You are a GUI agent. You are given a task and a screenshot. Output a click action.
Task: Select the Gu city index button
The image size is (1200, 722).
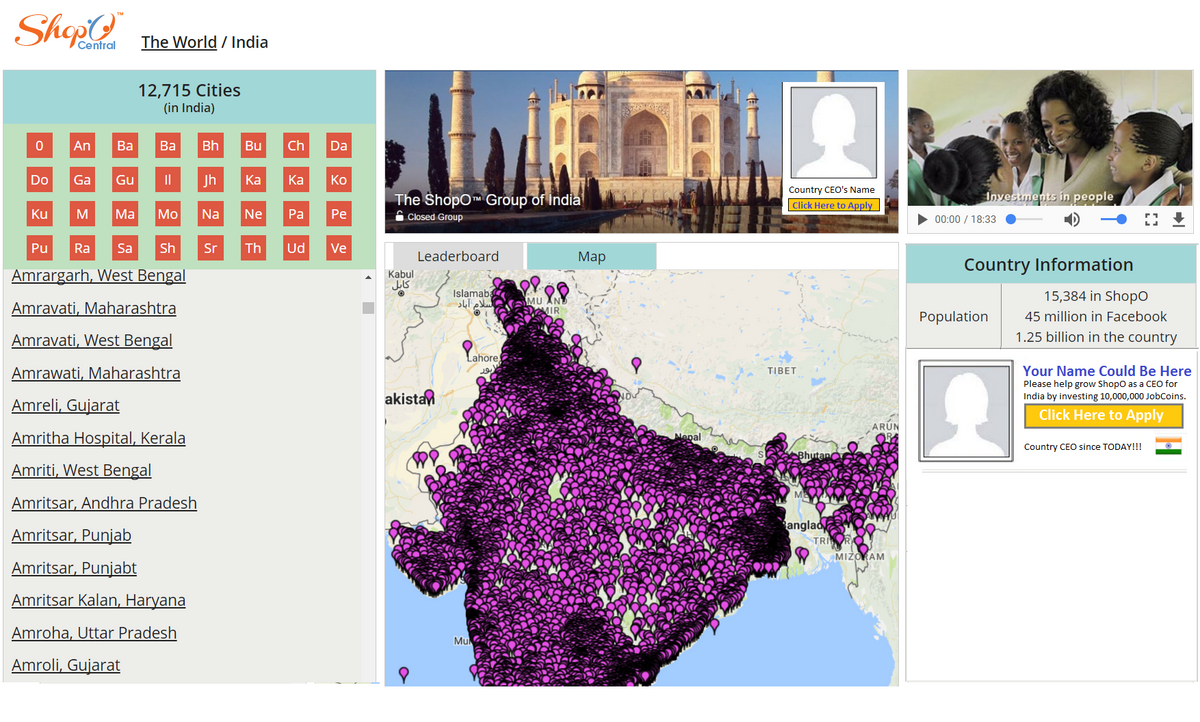click(125, 180)
